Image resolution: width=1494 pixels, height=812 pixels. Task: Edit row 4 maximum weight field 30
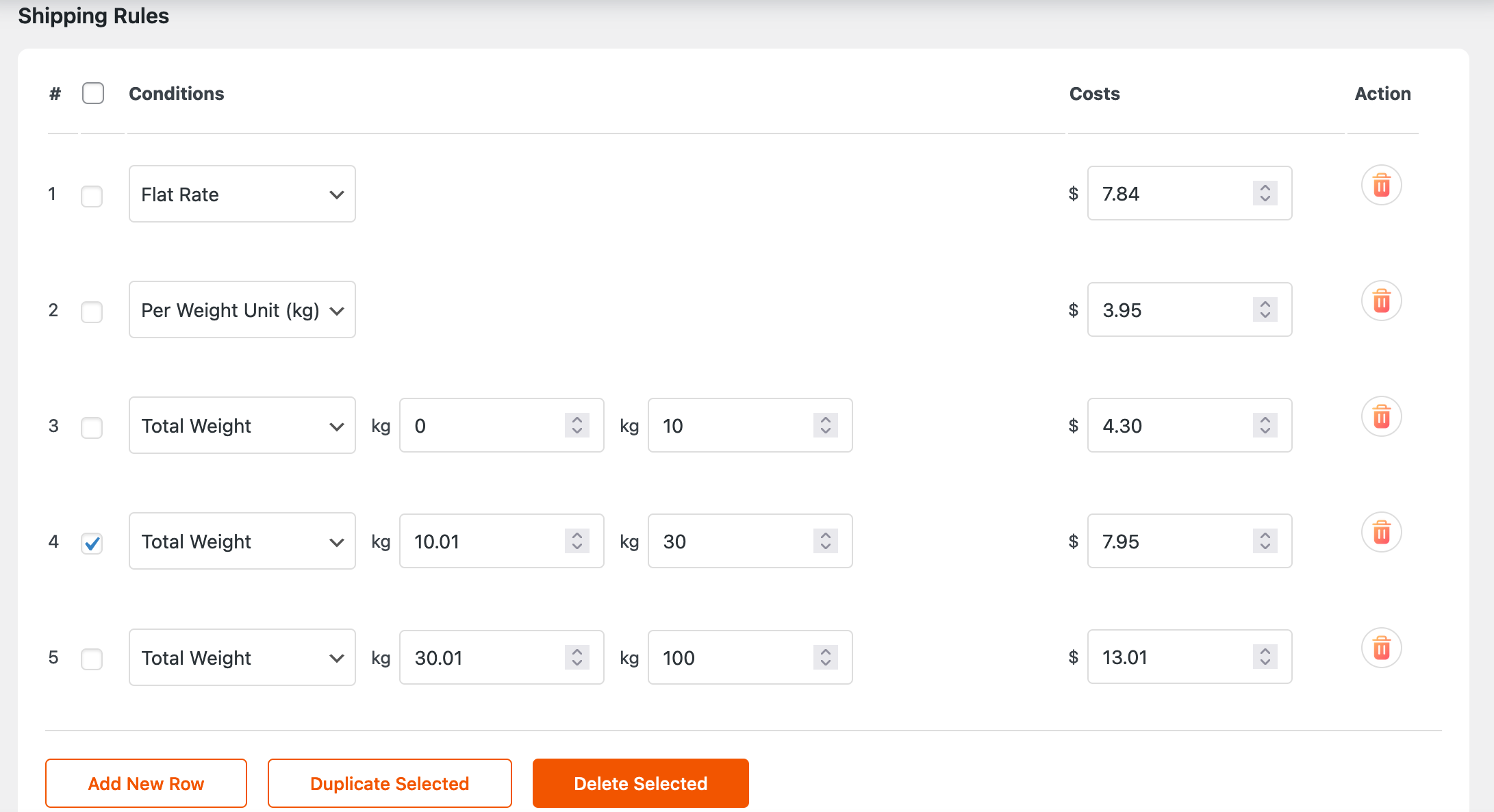tap(750, 541)
